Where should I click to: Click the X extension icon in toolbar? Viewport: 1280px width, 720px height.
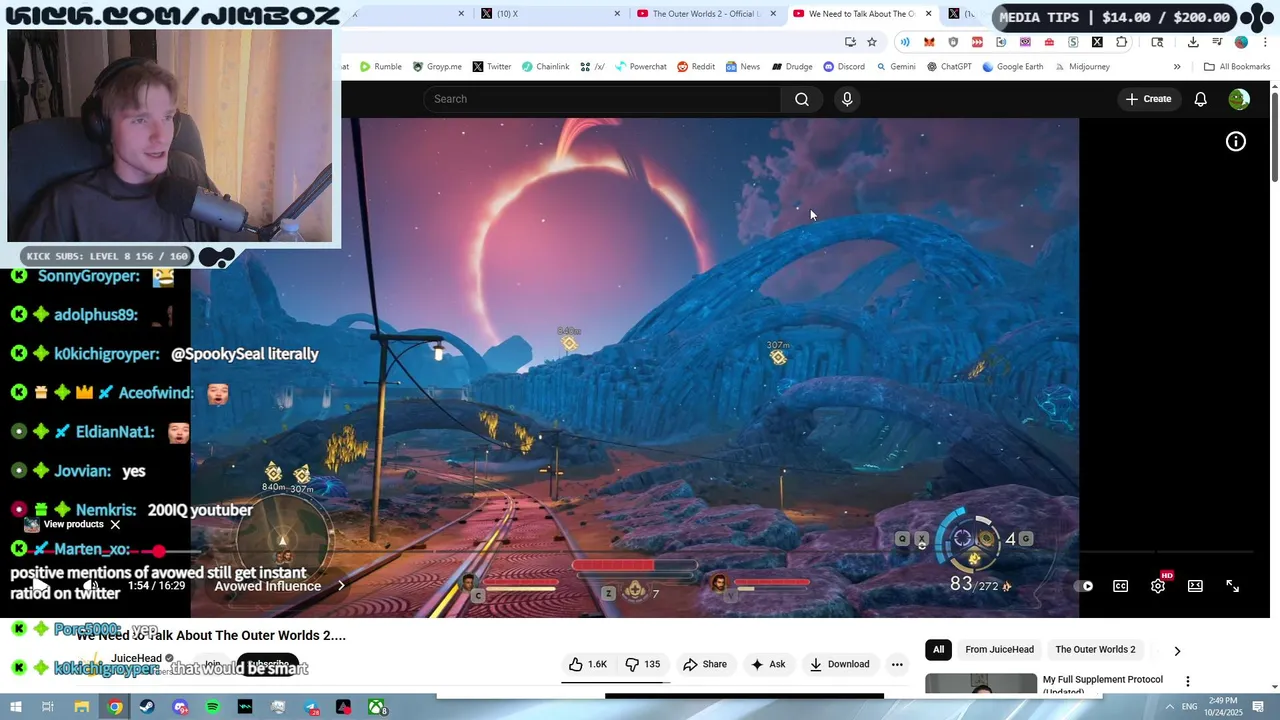[x=1097, y=42]
